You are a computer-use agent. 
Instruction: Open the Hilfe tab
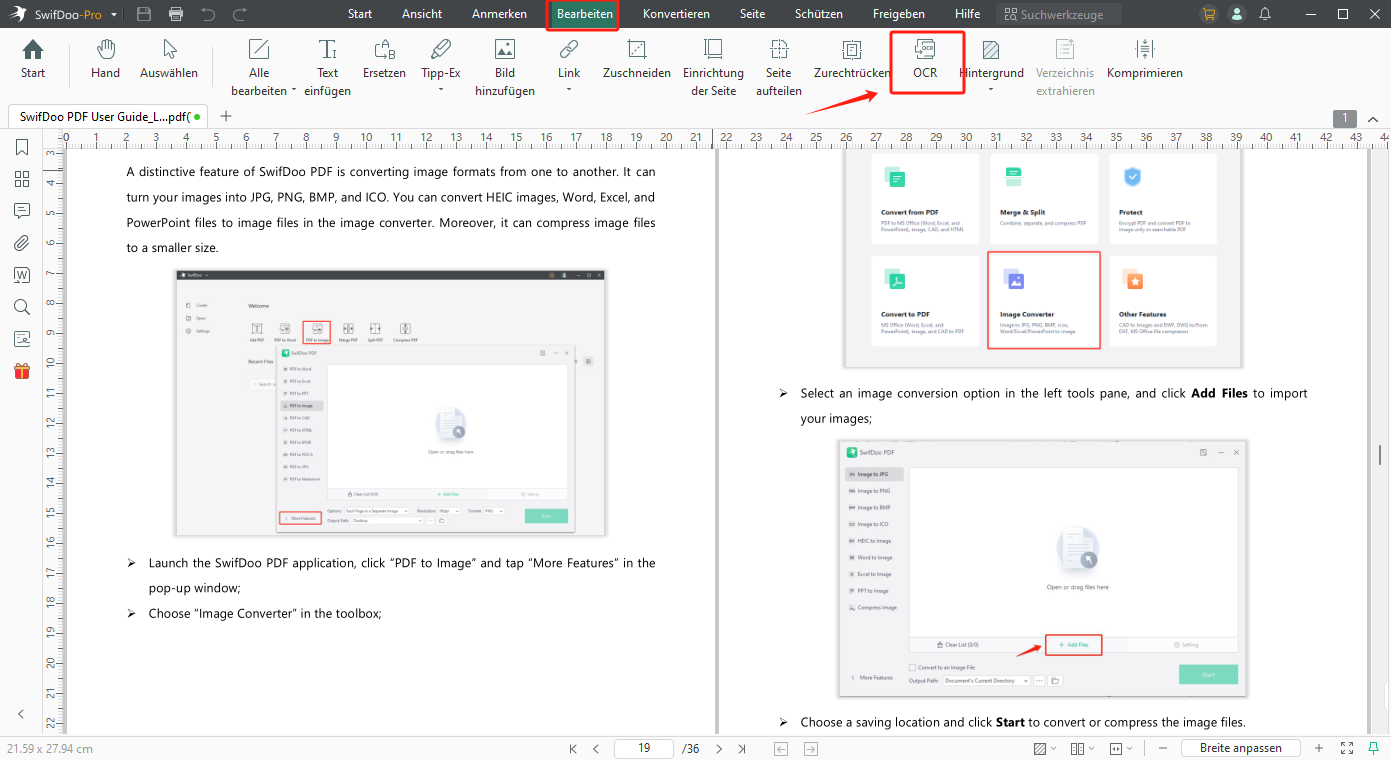pos(967,14)
